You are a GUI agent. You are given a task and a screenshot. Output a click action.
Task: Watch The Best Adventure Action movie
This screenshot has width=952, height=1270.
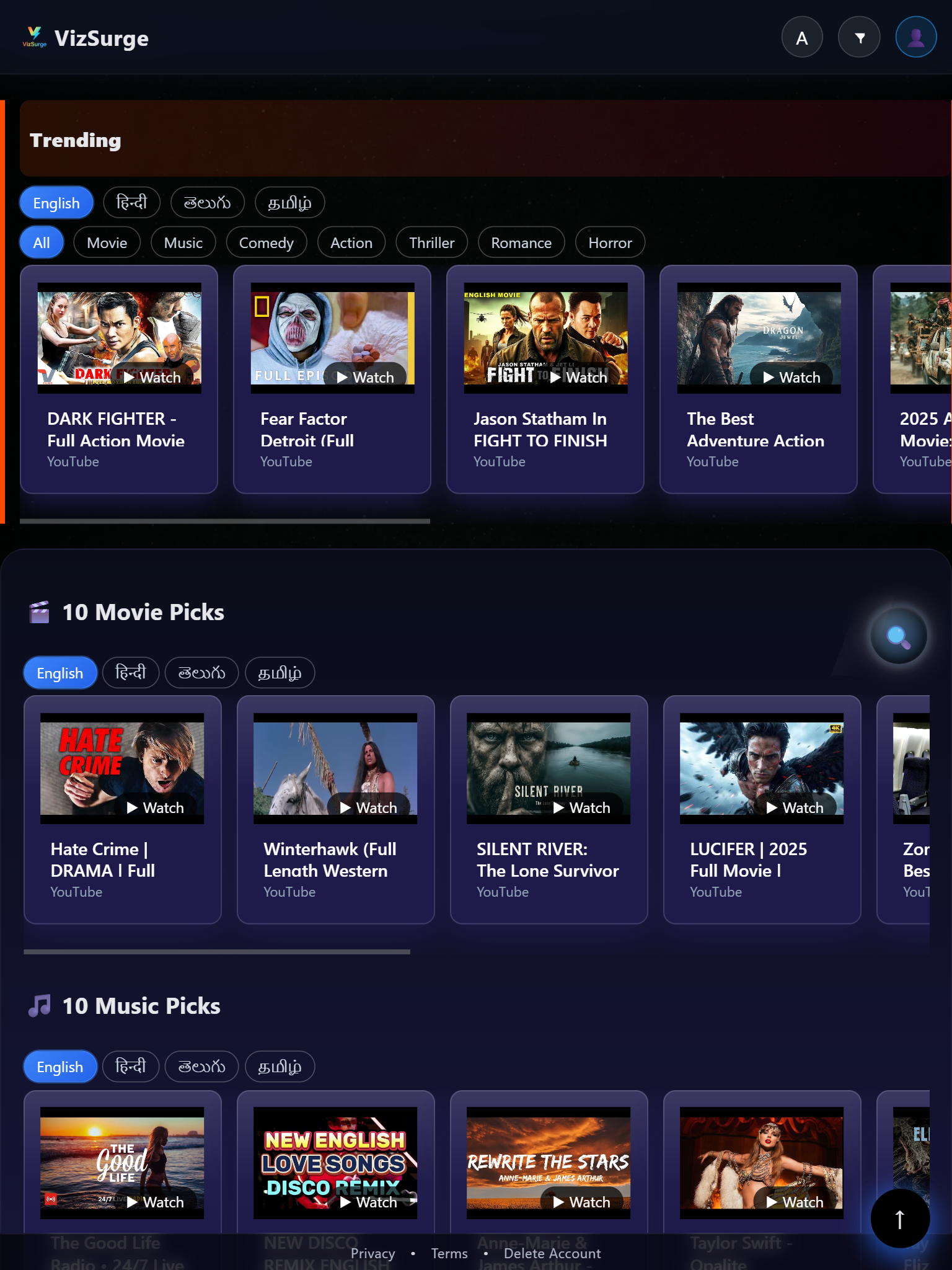(x=791, y=377)
